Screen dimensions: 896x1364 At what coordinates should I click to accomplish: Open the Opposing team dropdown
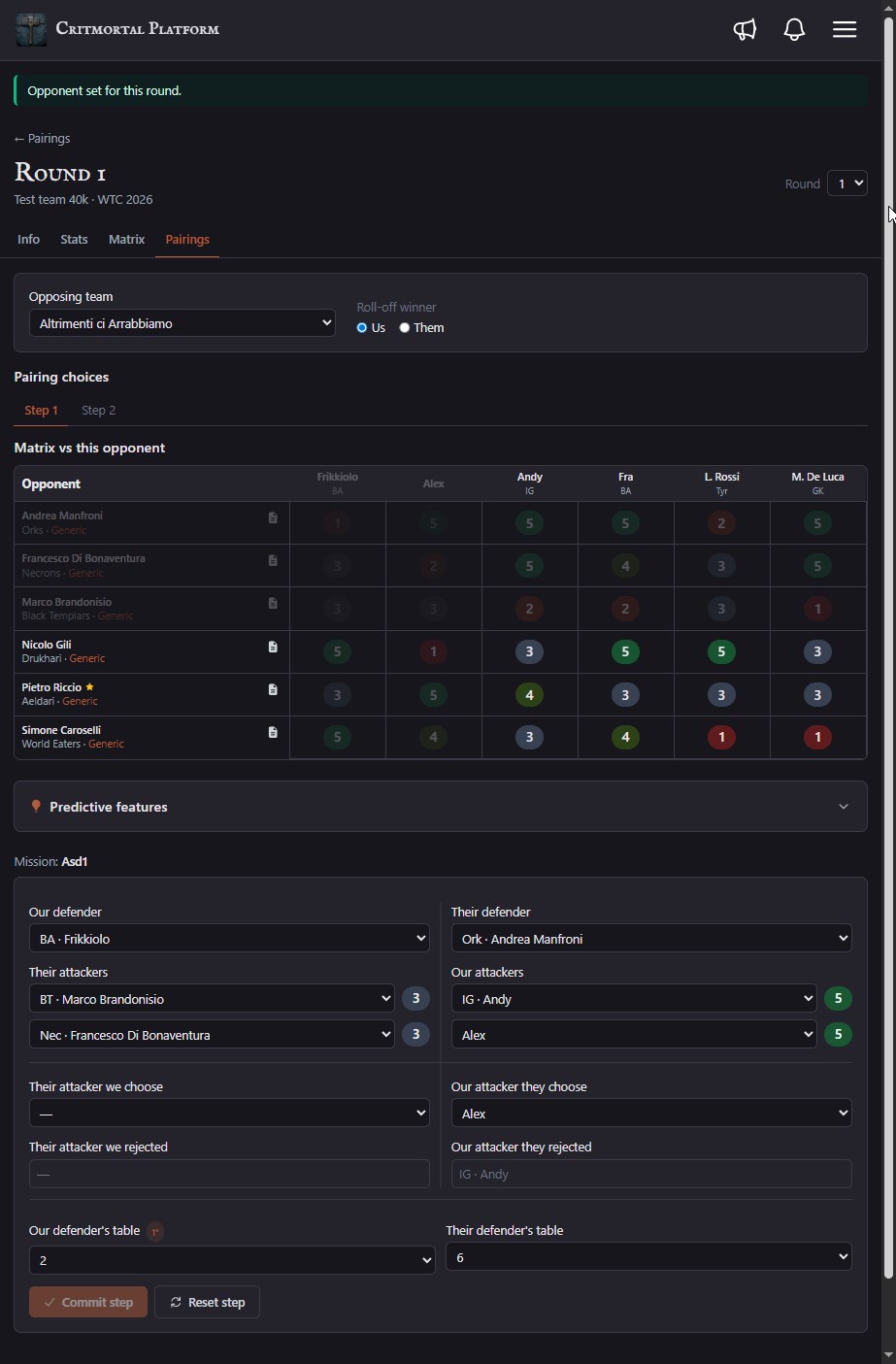click(x=183, y=323)
